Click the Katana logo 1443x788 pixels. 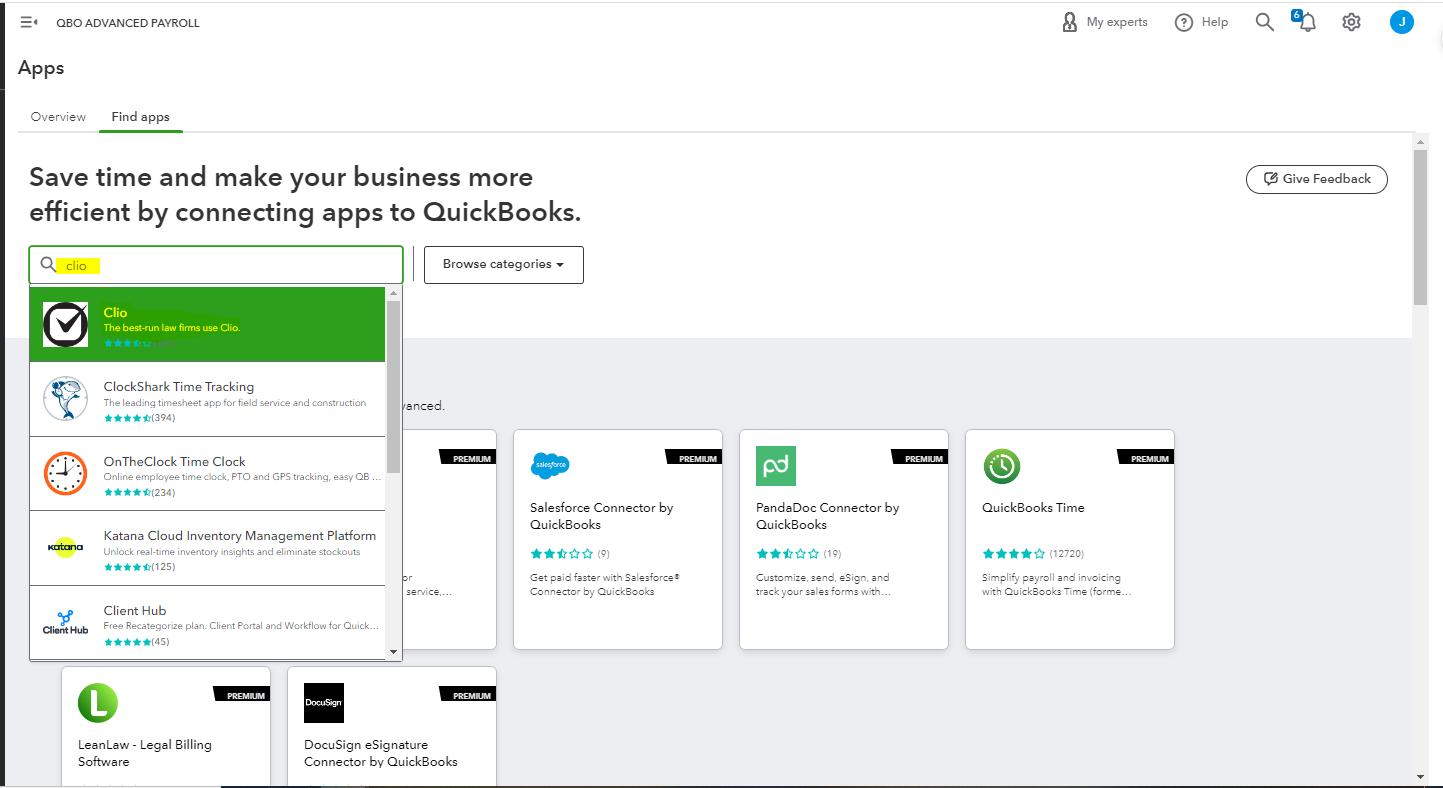coord(66,548)
